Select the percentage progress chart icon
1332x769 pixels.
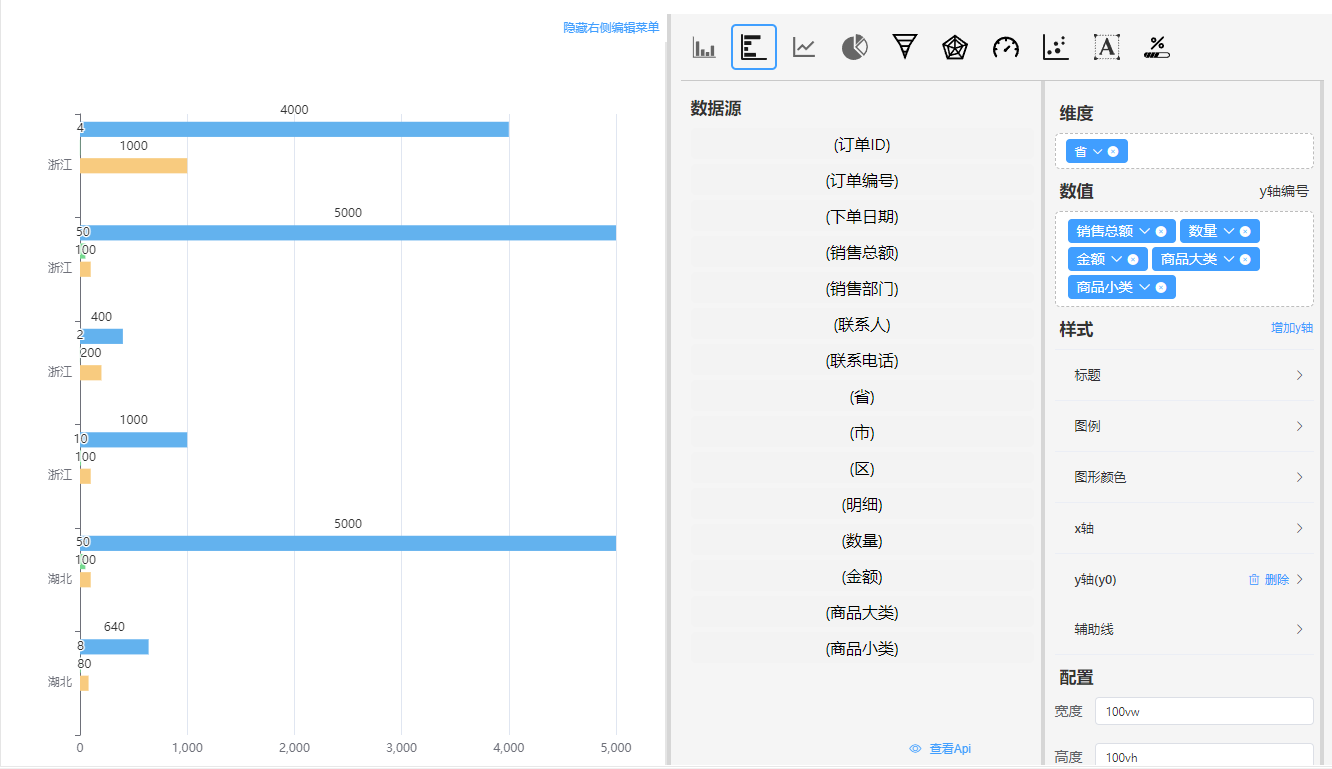pyautogui.click(x=1157, y=47)
